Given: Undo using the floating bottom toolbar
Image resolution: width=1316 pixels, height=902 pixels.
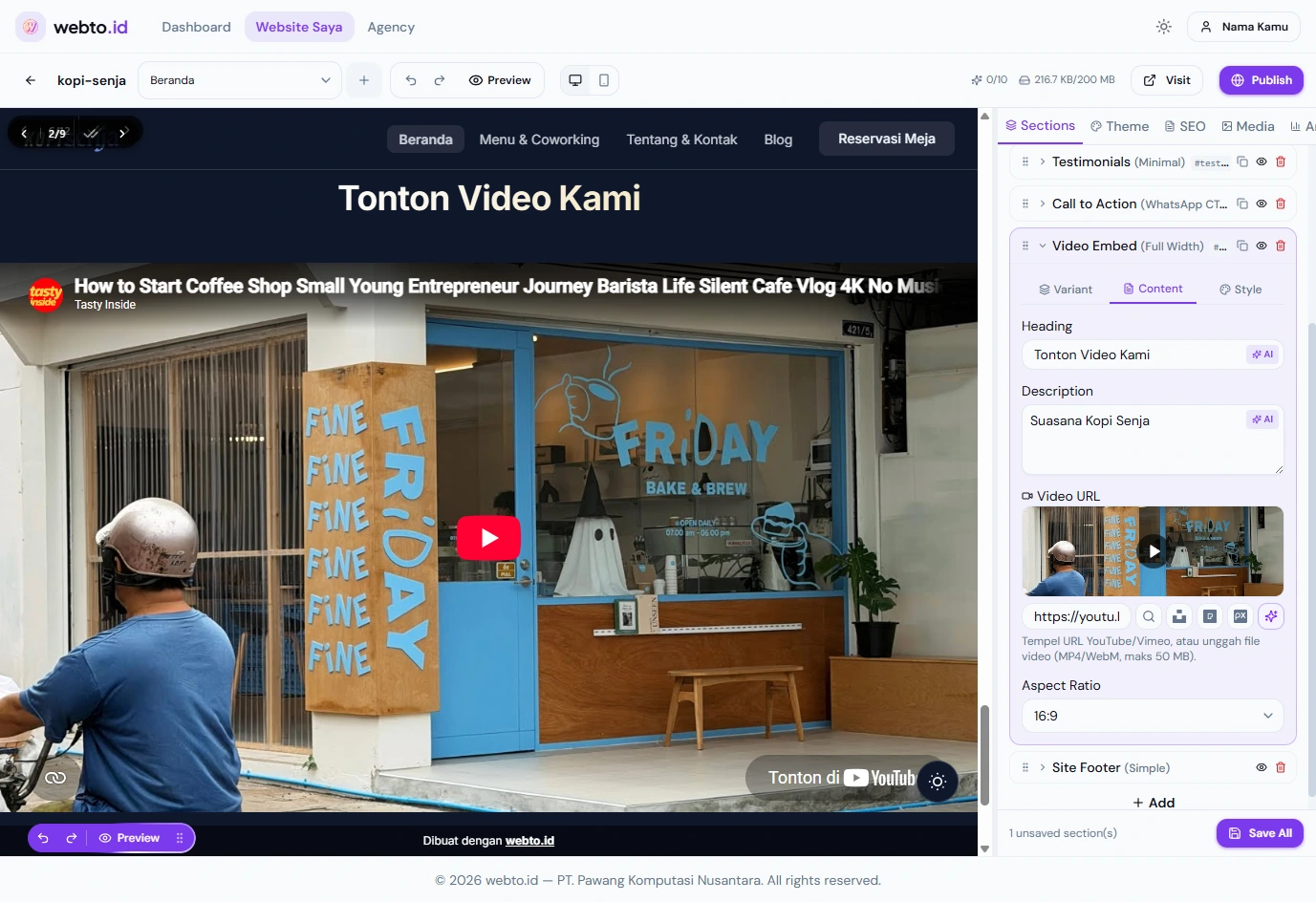Looking at the screenshot, I should [43, 838].
